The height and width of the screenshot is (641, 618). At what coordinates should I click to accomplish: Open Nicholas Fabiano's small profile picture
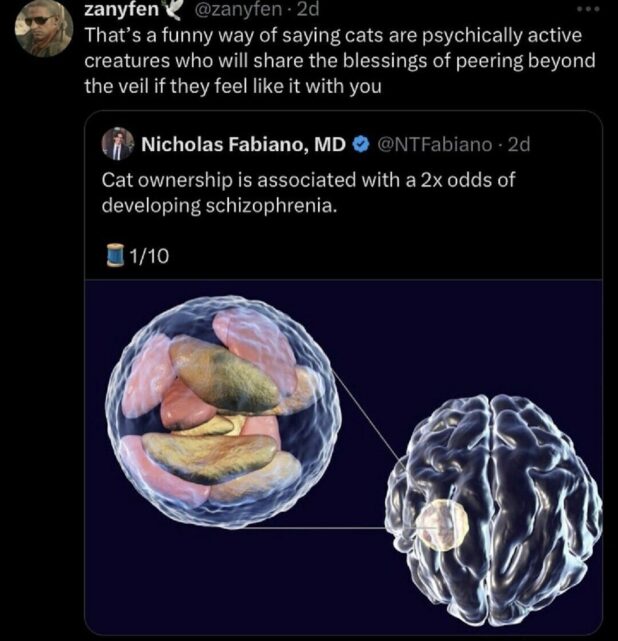tap(118, 144)
